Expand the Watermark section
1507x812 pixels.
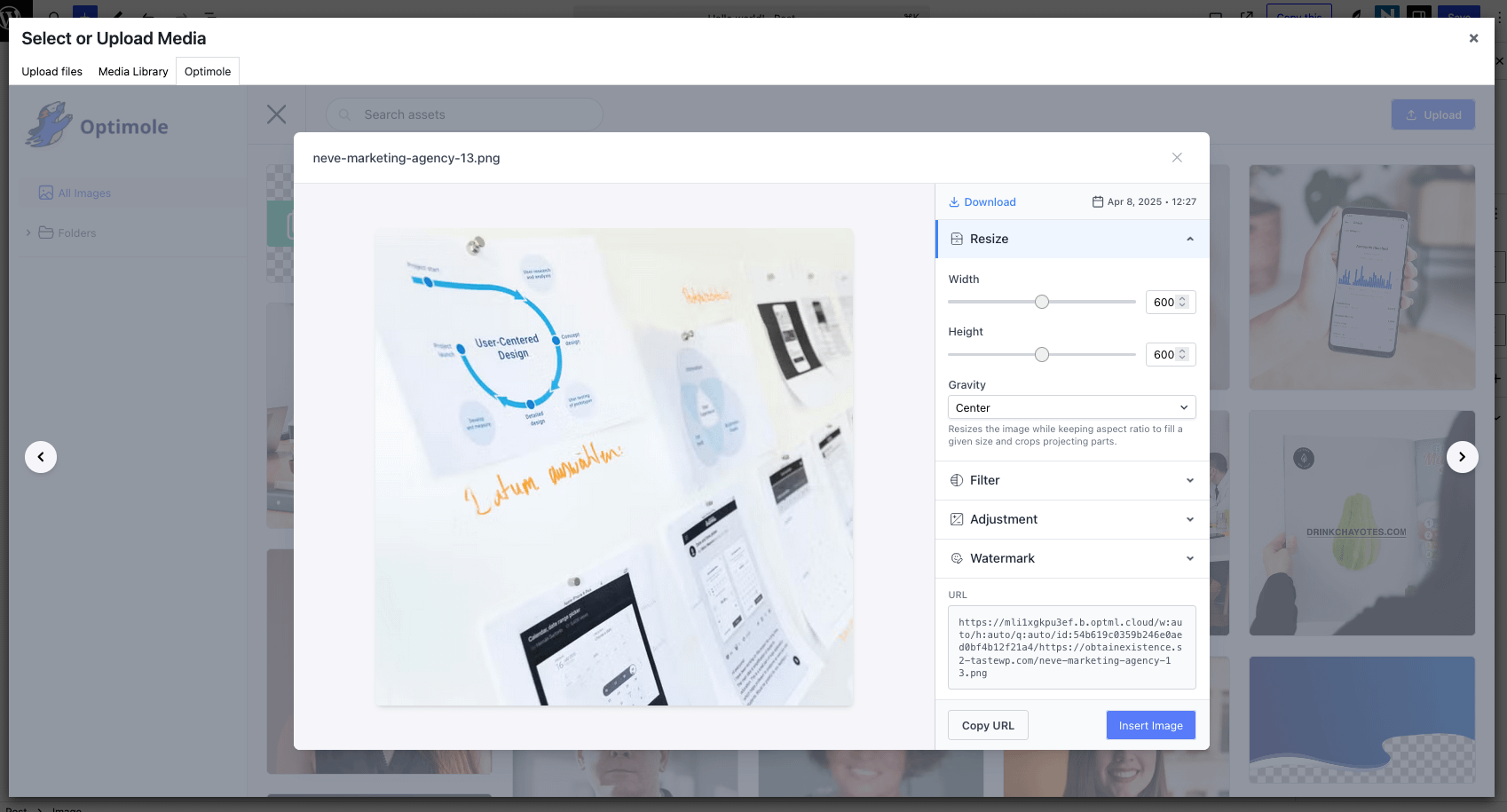coord(1189,559)
